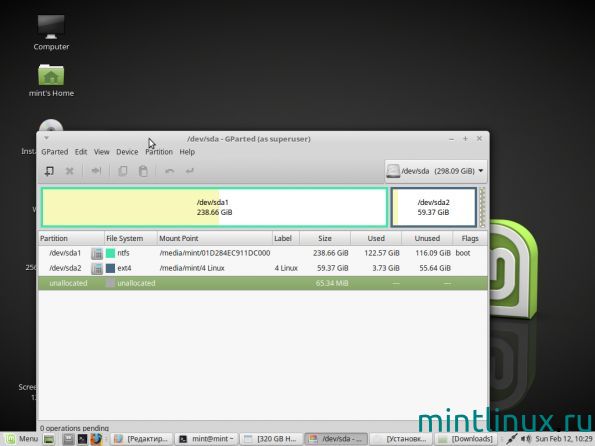Click the mounted-lock icon on /dev/sda1 row
595x446 pixels.
(97, 253)
